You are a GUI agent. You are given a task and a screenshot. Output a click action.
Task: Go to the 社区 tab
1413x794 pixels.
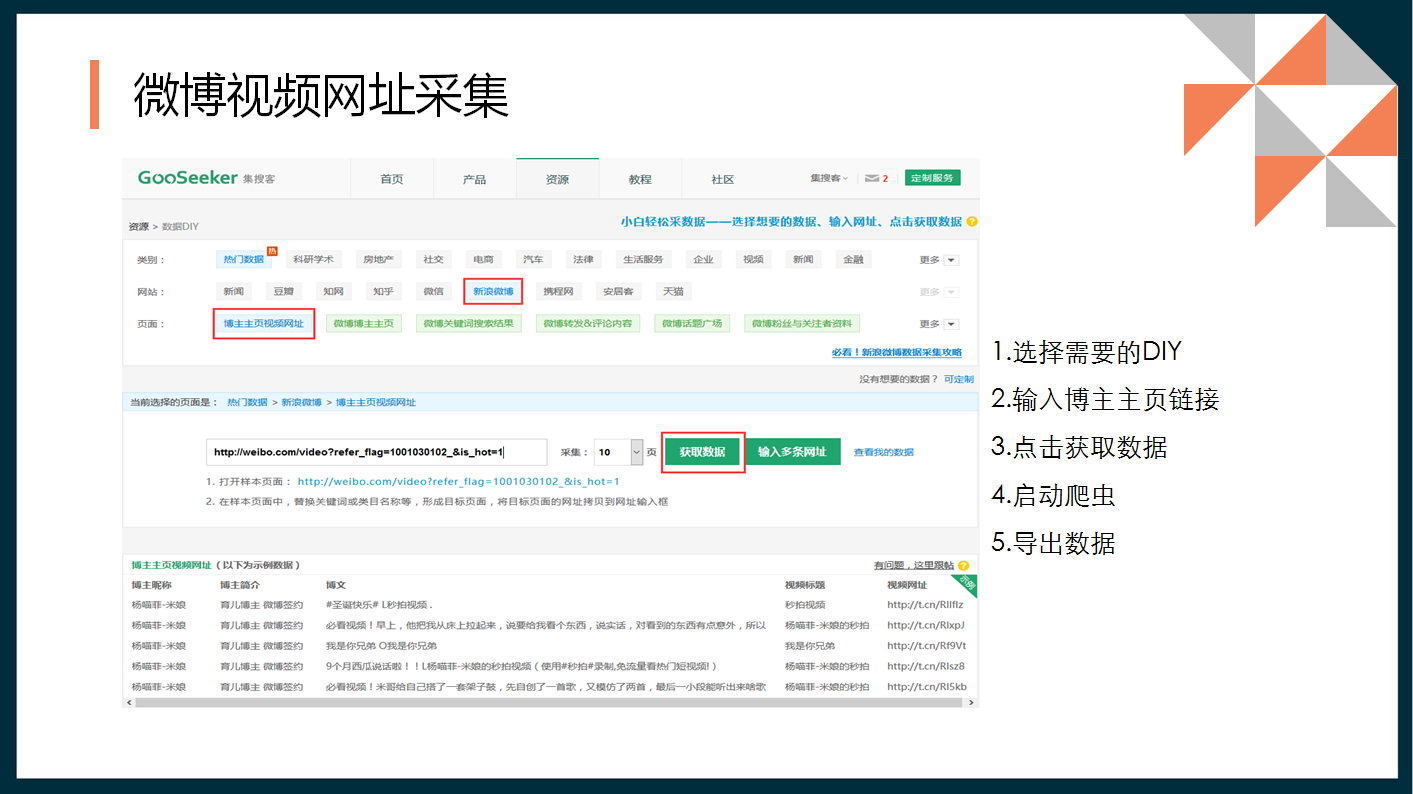pyautogui.click(x=723, y=179)
